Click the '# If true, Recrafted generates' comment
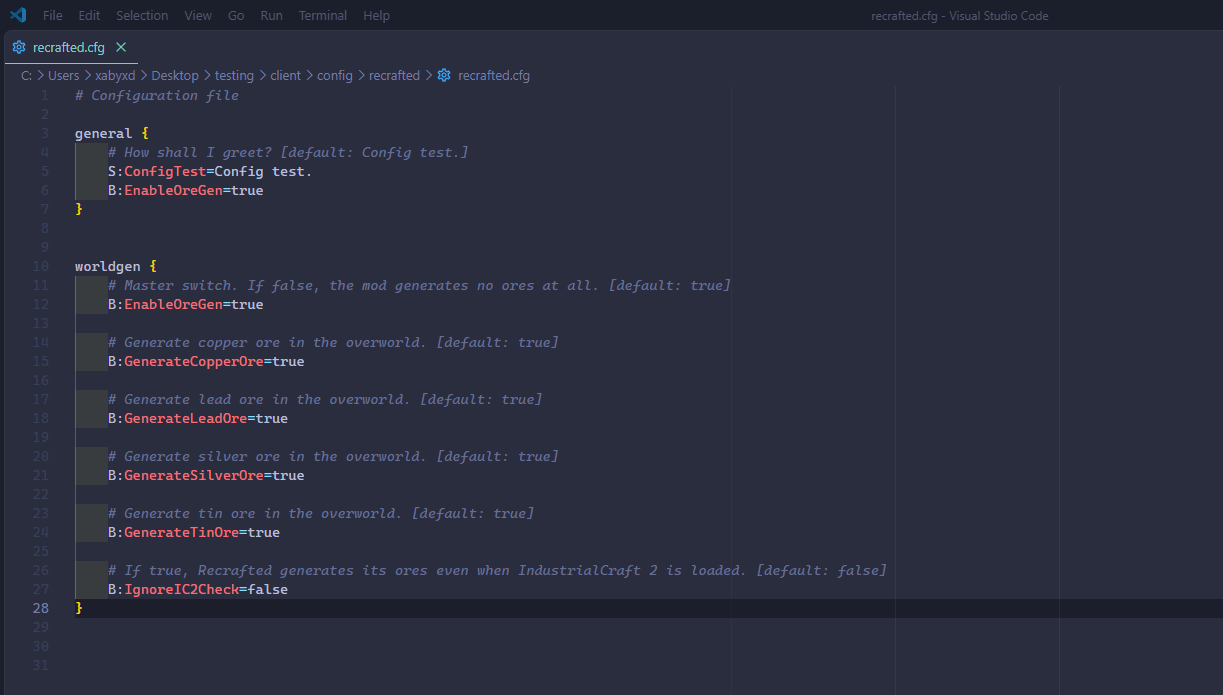This screenshot has height=695, width=1223. [x=497, y=570]
